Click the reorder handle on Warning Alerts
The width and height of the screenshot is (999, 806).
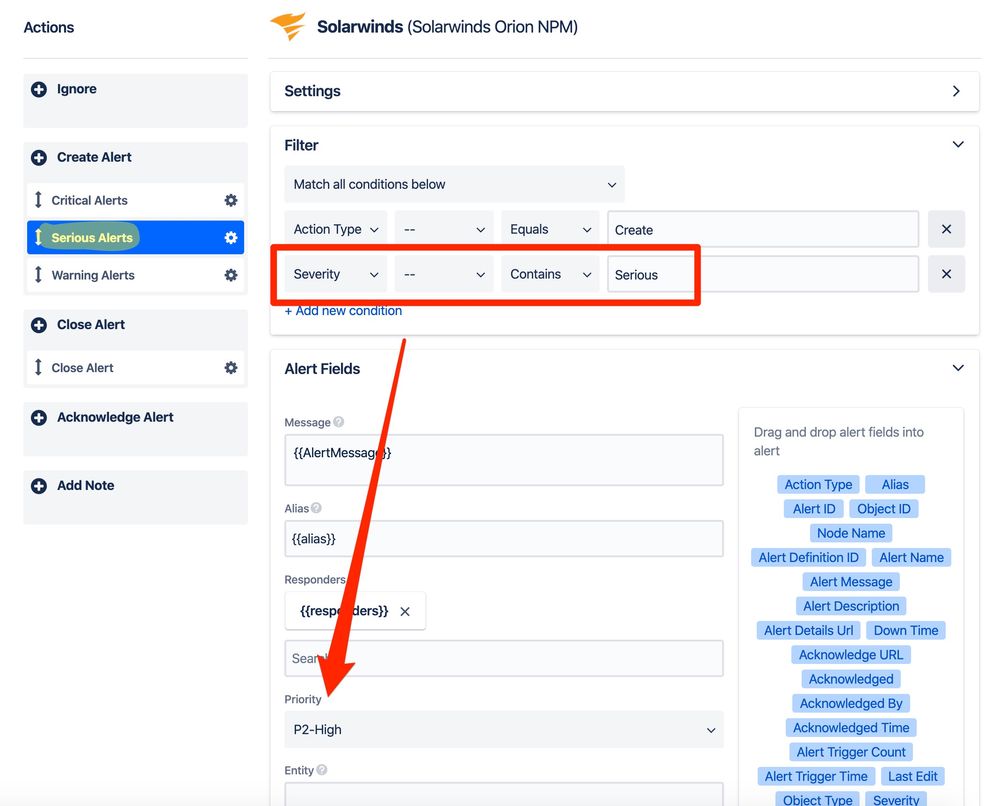pyautogui.click(x=38, y=275)
